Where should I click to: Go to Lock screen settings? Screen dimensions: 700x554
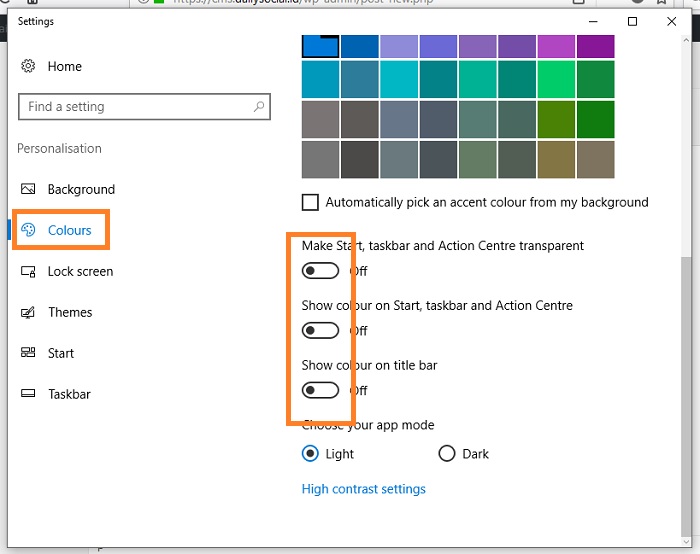[x=80, y=271]
